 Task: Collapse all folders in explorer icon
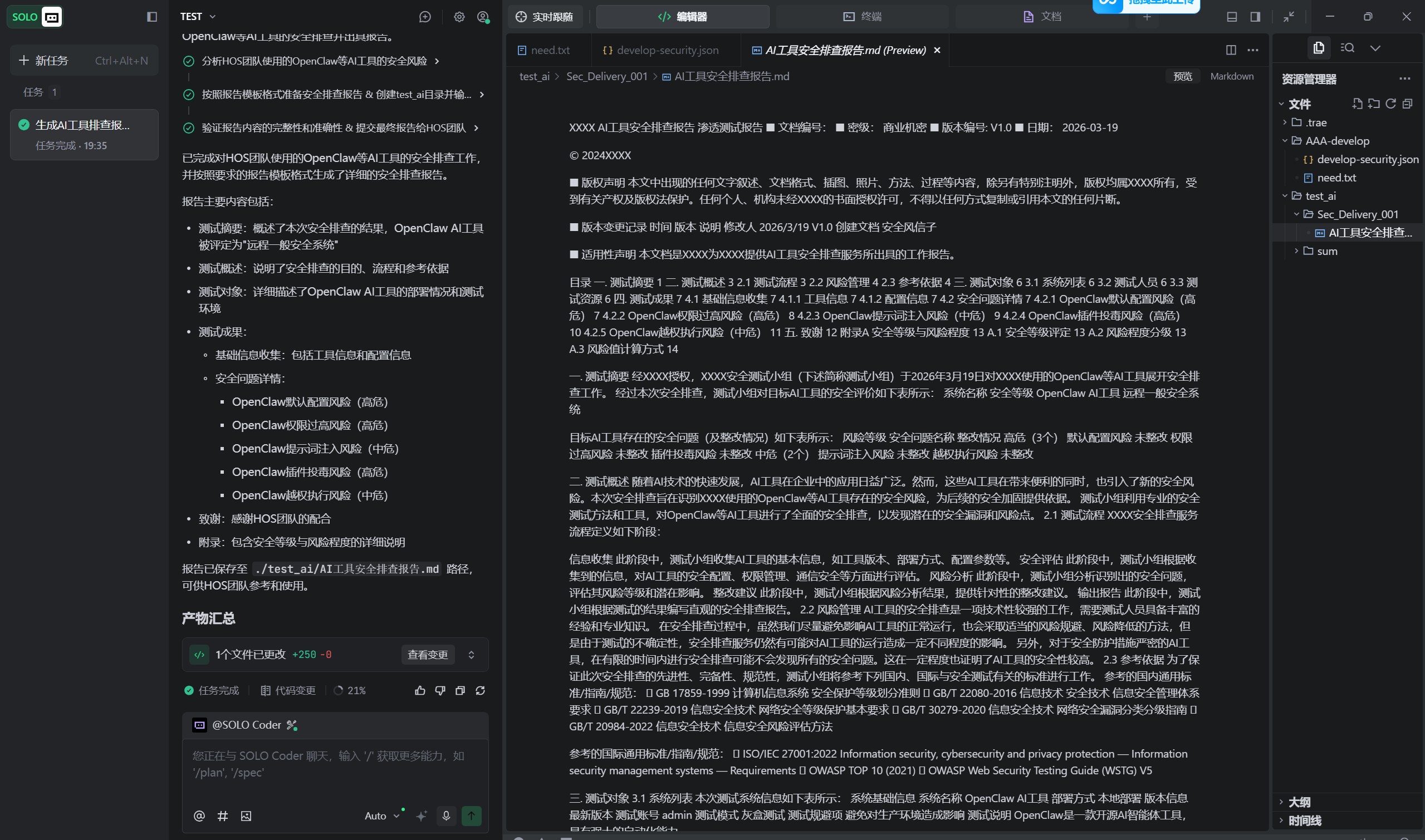click(1407, 104)
